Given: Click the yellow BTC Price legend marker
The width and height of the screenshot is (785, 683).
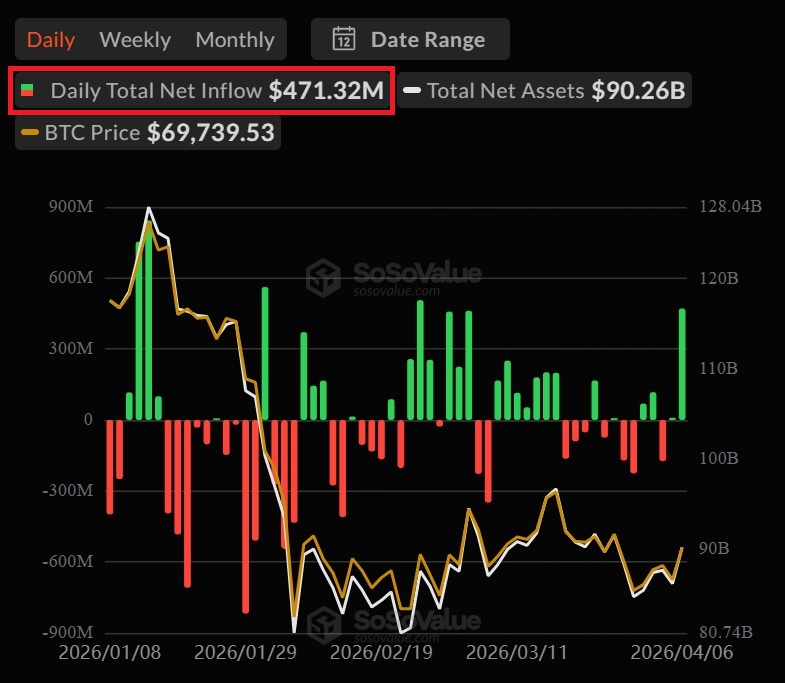Looking at the screenshot, I should (x=30, y=133).
